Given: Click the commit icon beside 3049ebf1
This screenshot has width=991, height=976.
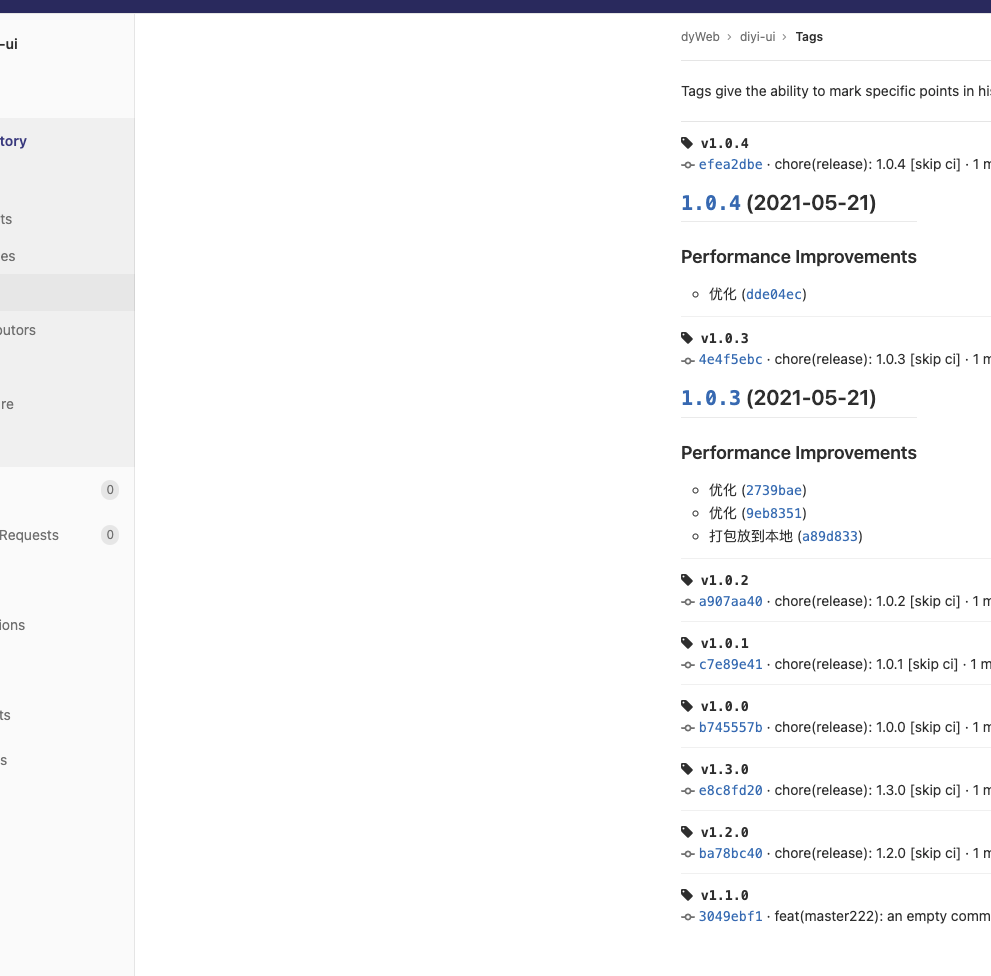Looking at the screenshot, I should point(688,916).
